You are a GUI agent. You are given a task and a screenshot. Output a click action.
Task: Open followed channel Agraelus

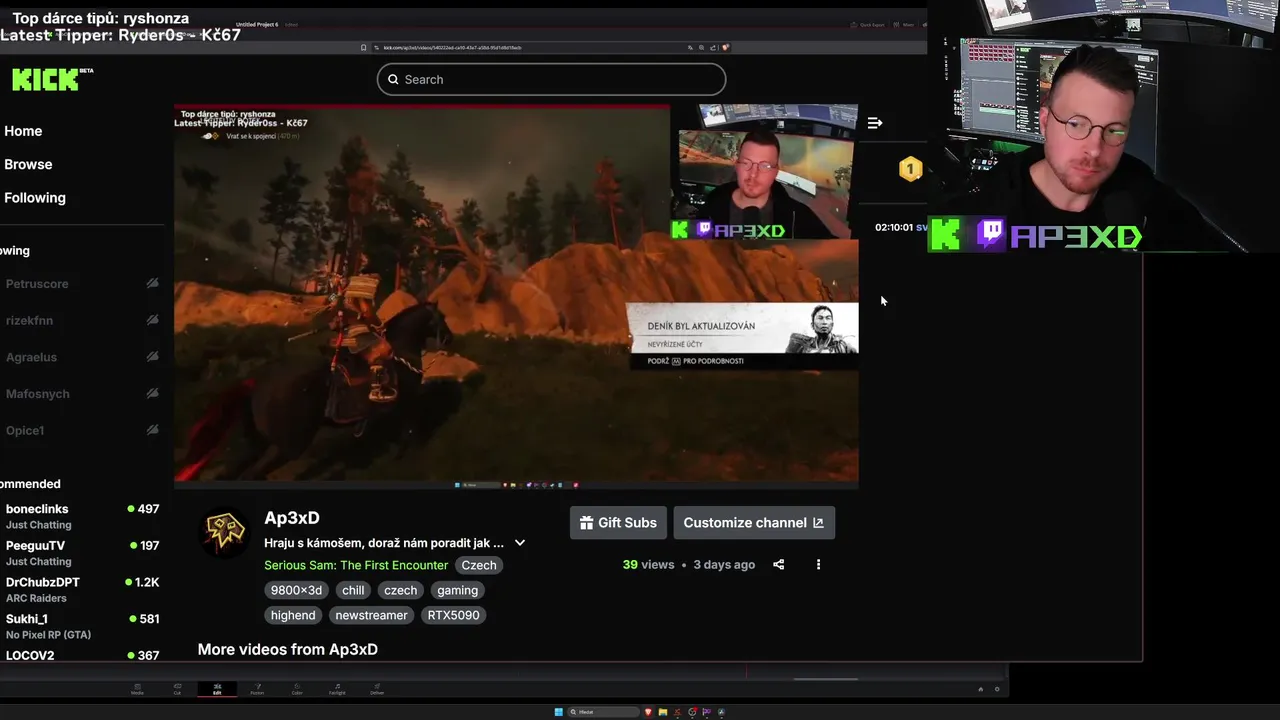tap(31, 357)
